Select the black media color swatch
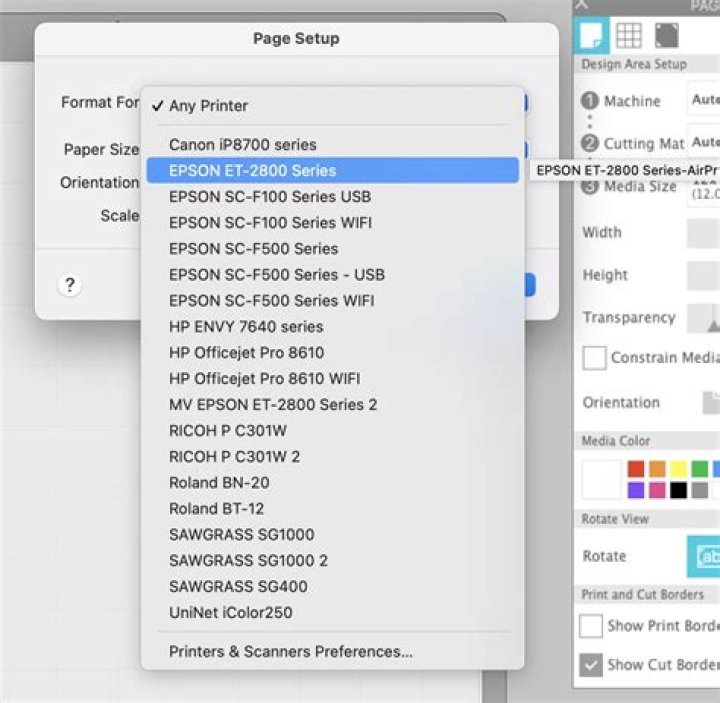Viewport: 720px width, 703px height. pos(678,490)
